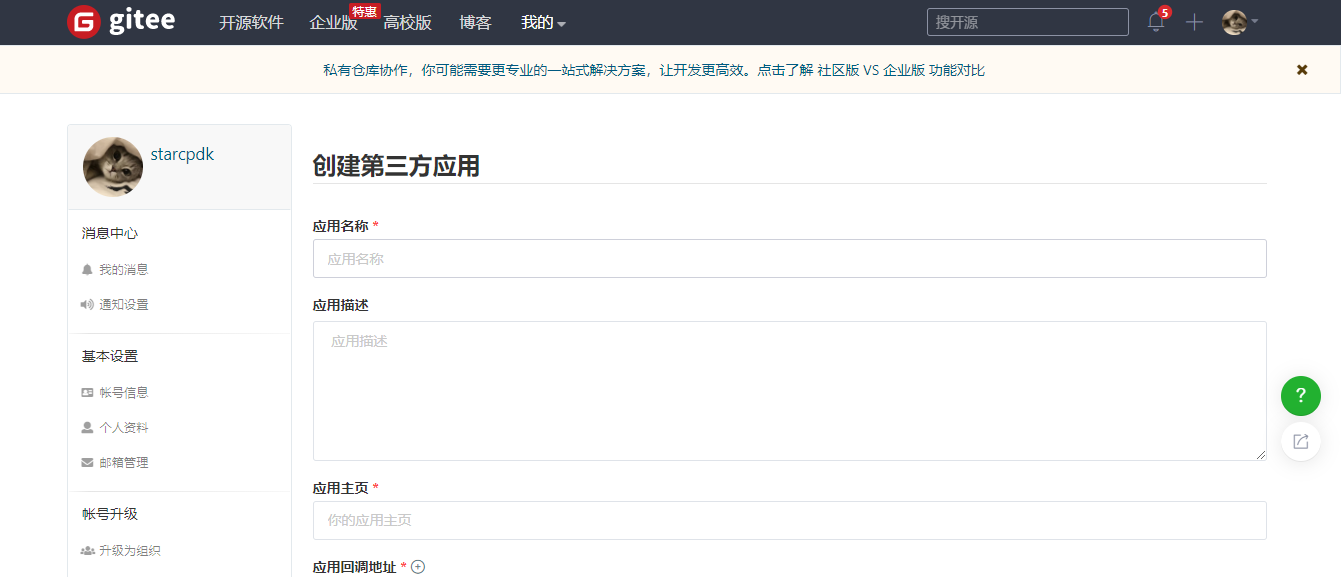
Task: Click into the 你的应用主页 input field
Action: coord(789,521)
